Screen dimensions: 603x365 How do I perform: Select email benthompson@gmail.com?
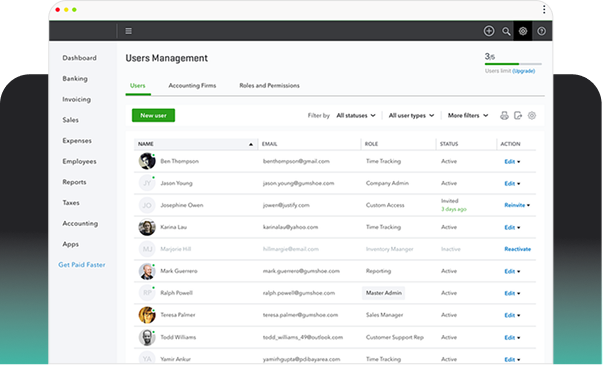coord(296,161)
